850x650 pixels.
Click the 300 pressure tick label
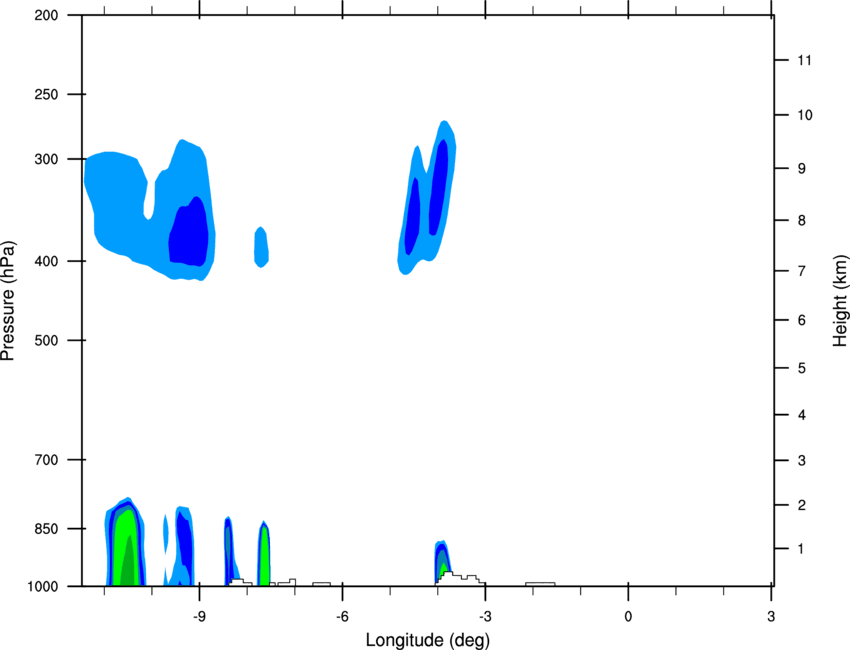(x=46, y=159)
